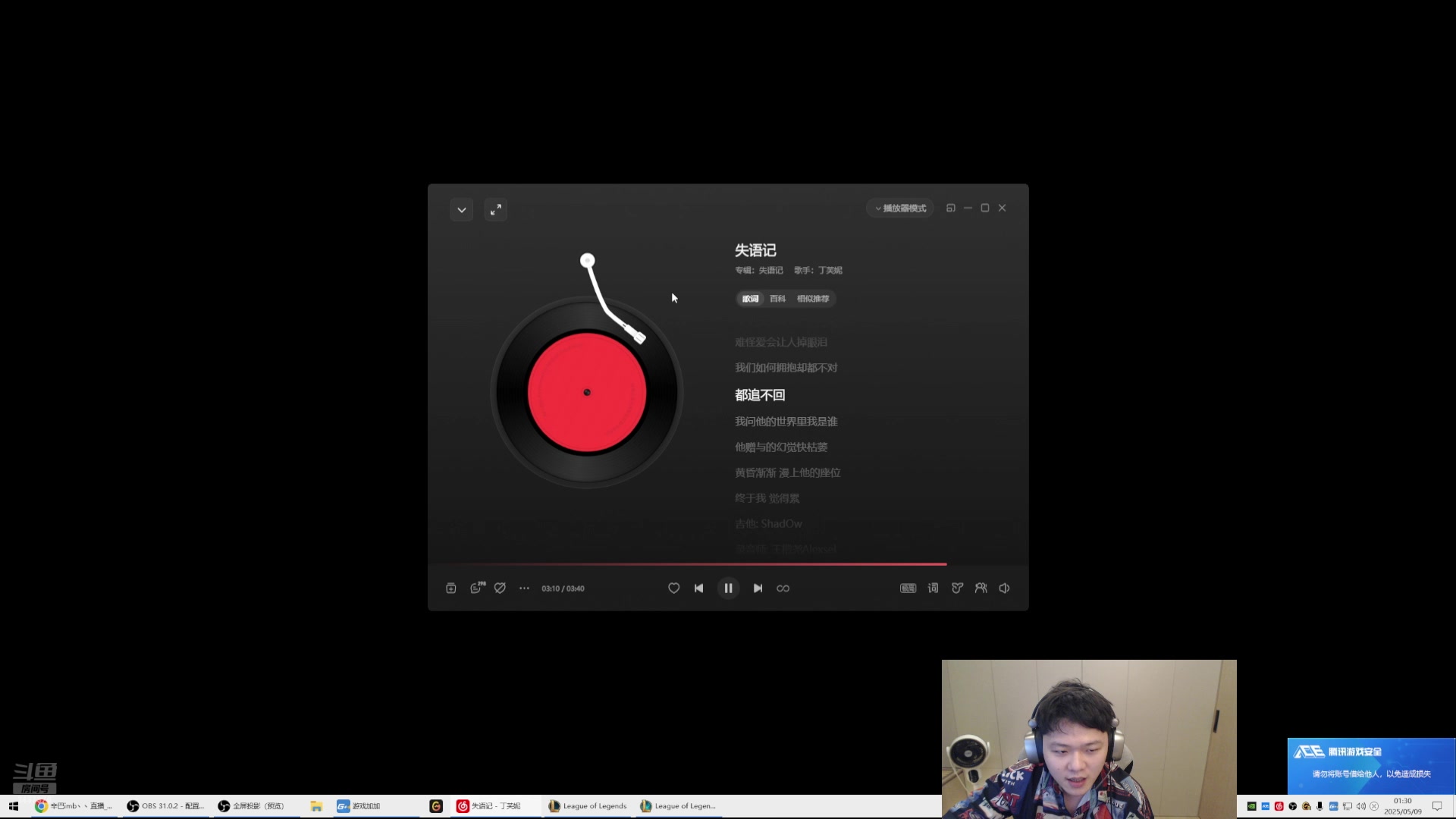Image resolution: width=1456 pixels, height=819 pixels.
Task: Open the system volume tray icon
Action: pos(1360,806)
